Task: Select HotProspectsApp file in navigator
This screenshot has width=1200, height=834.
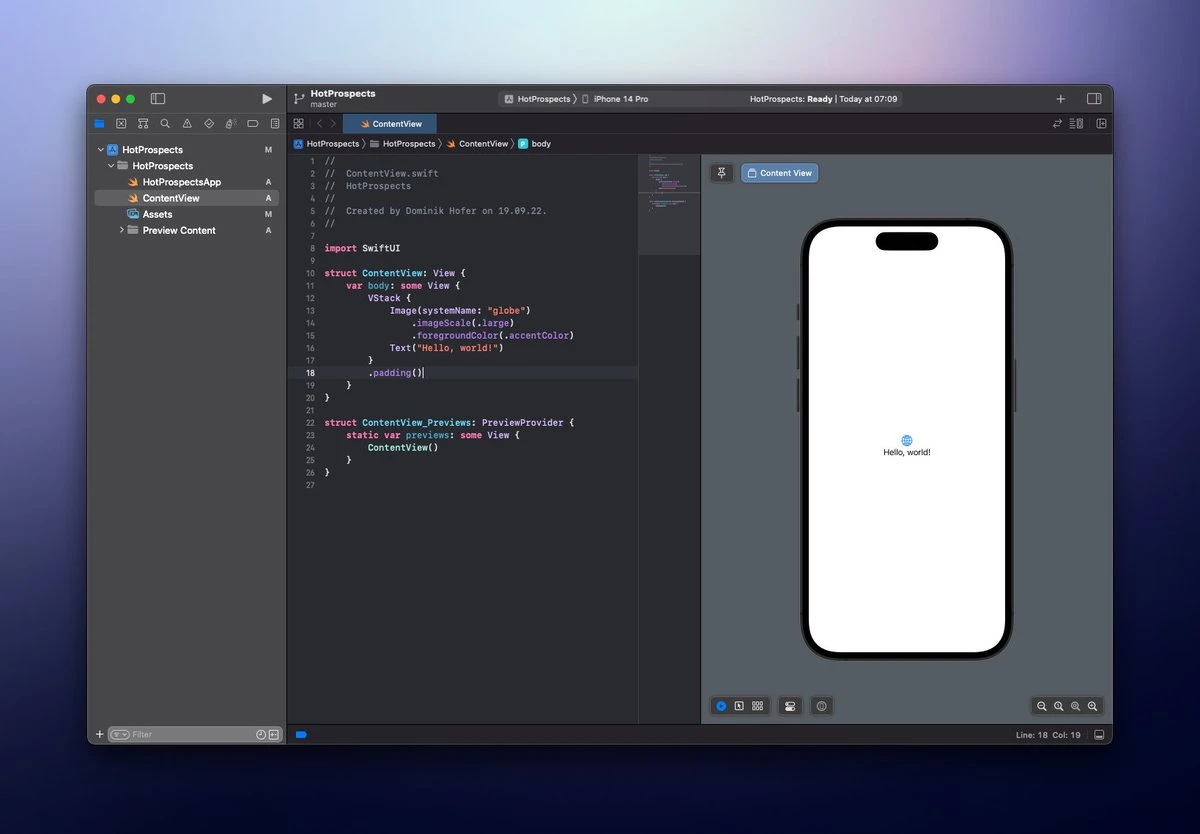Action: coord(181,182)
